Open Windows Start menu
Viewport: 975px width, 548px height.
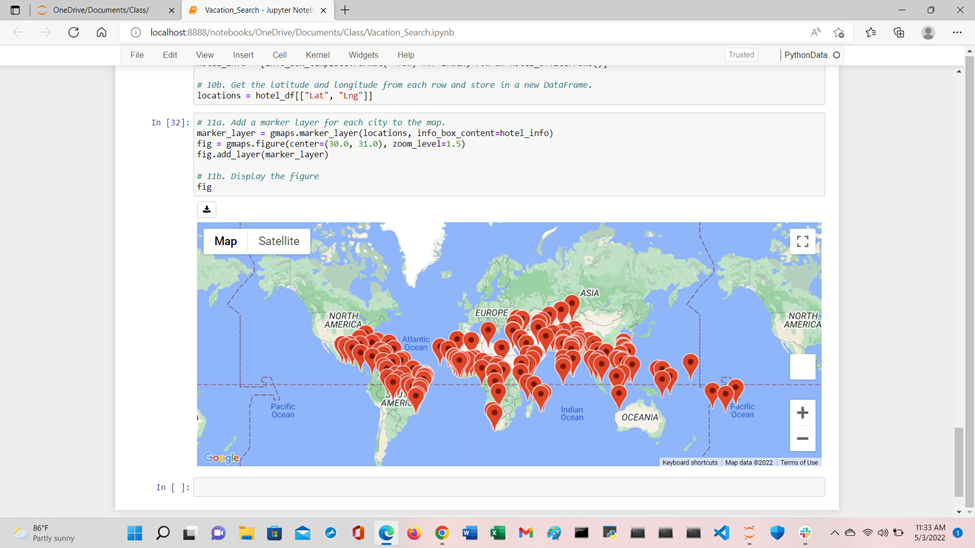point(135,533)
